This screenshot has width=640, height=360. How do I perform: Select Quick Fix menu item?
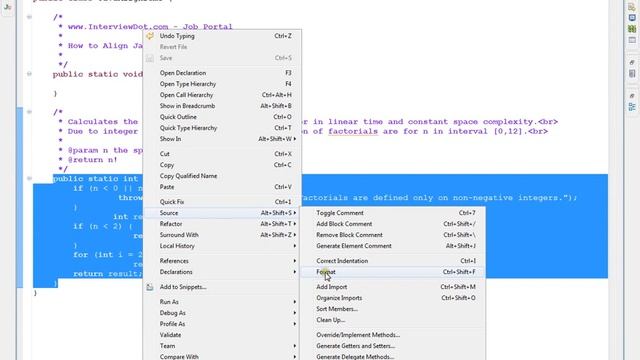(222, 202)
